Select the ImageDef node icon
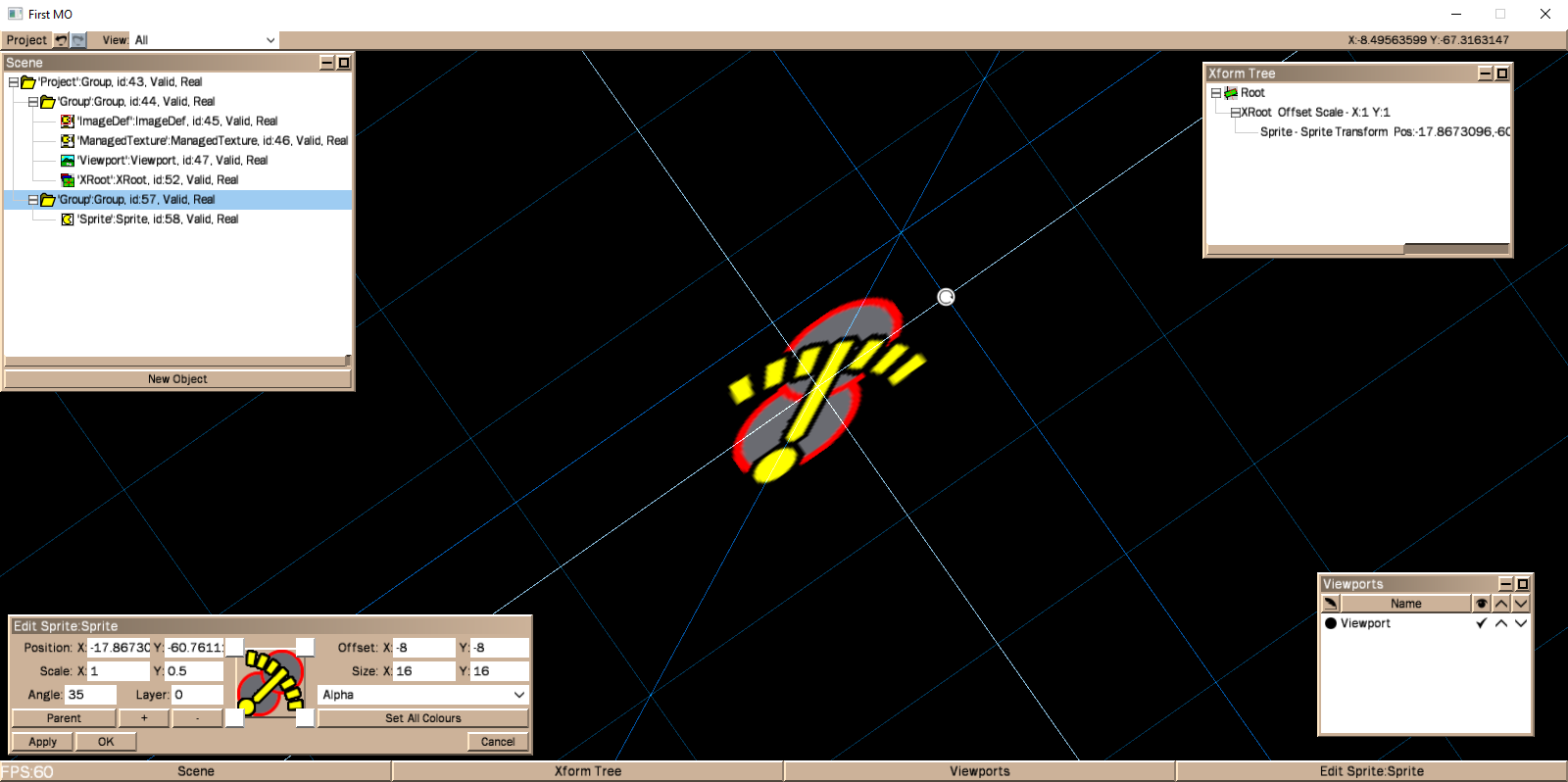The width and height of the screenshot is (1568, 782). 68,122
